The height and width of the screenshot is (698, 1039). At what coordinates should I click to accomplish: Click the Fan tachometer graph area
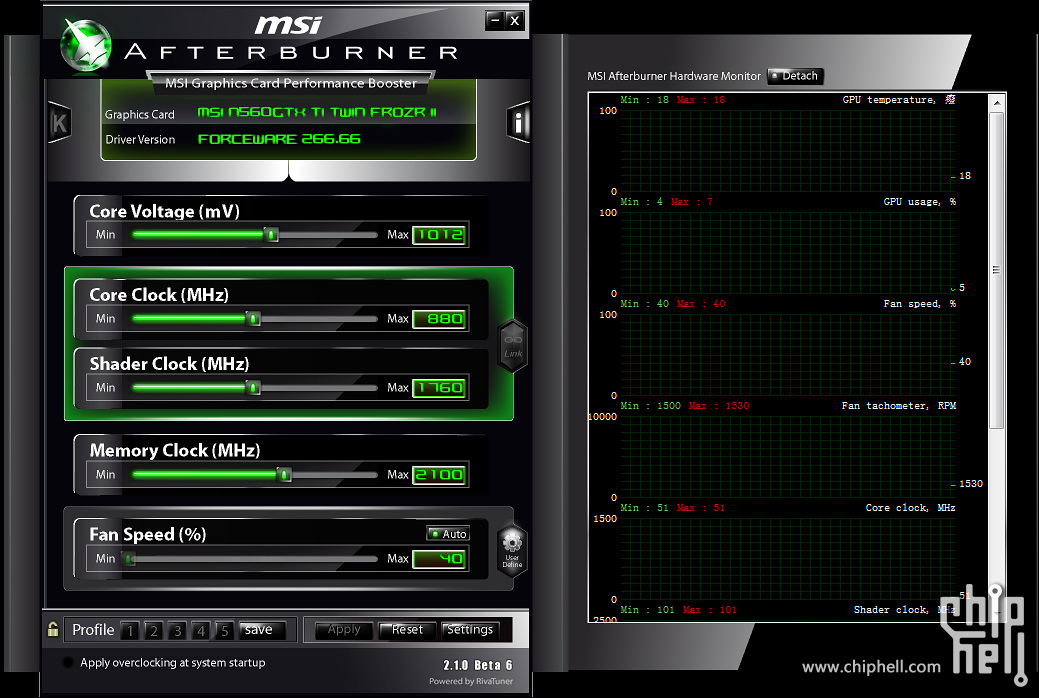point(788,457)
